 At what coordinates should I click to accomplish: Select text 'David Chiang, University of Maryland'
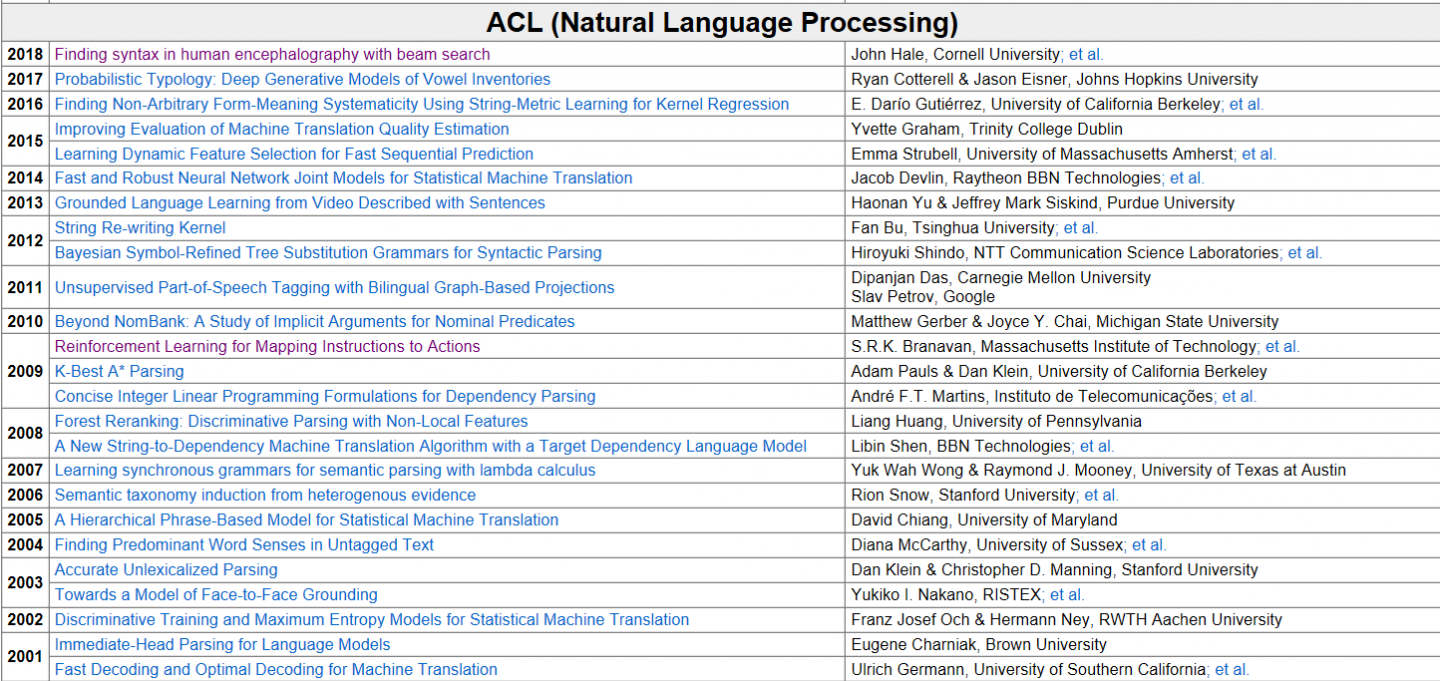(984, 520)
